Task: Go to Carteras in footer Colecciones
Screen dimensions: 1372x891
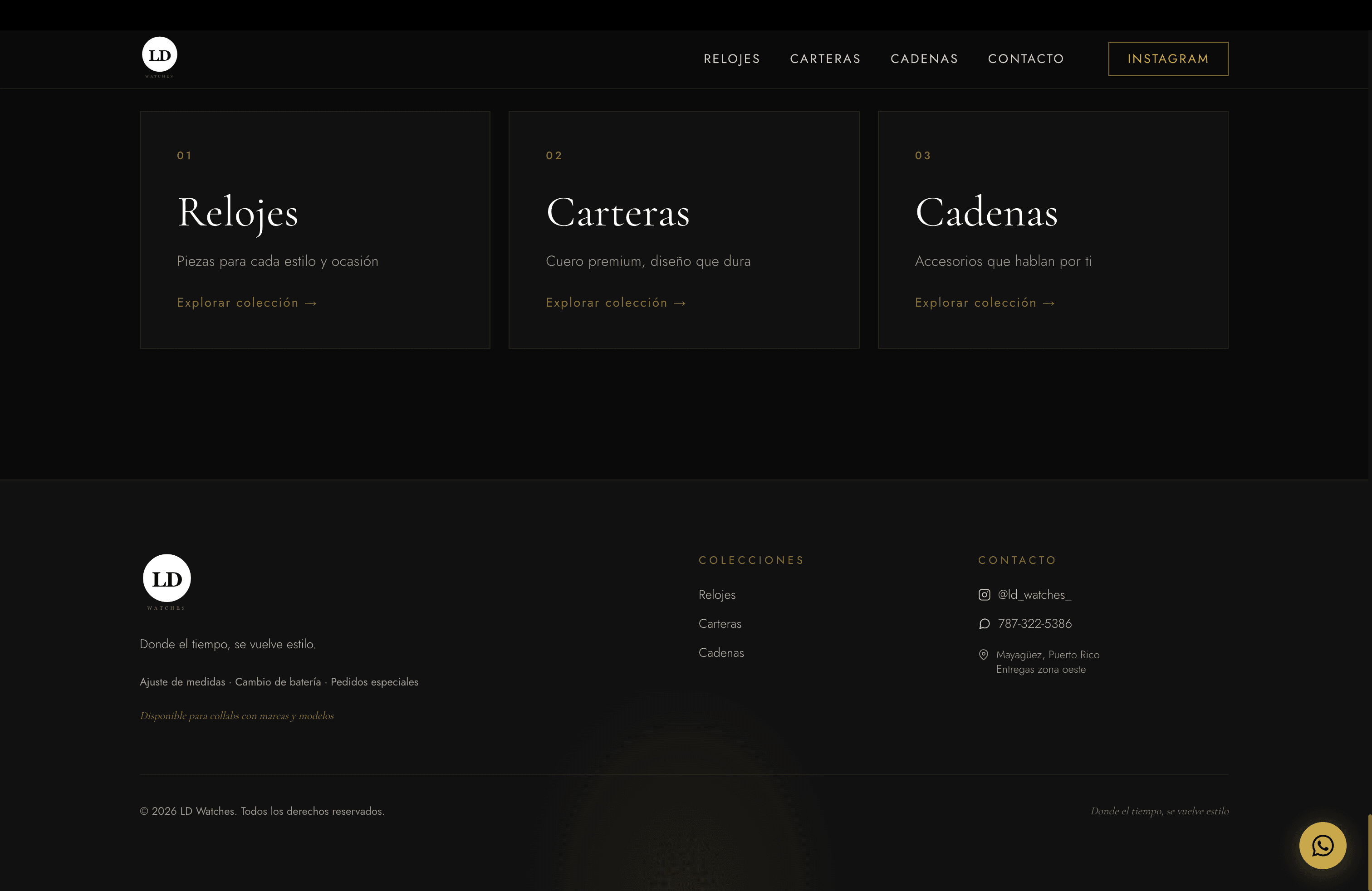Action: click(x=720, y=624)
